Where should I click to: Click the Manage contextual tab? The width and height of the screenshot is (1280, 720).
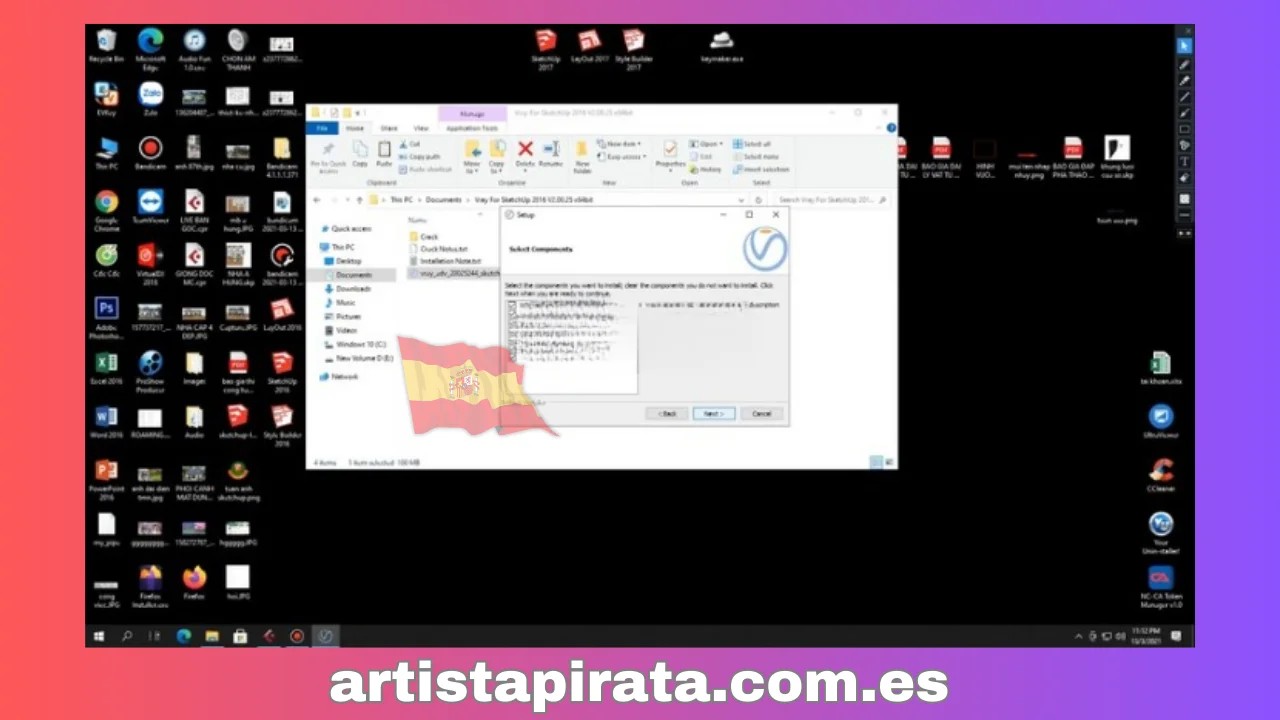(472, 114)
